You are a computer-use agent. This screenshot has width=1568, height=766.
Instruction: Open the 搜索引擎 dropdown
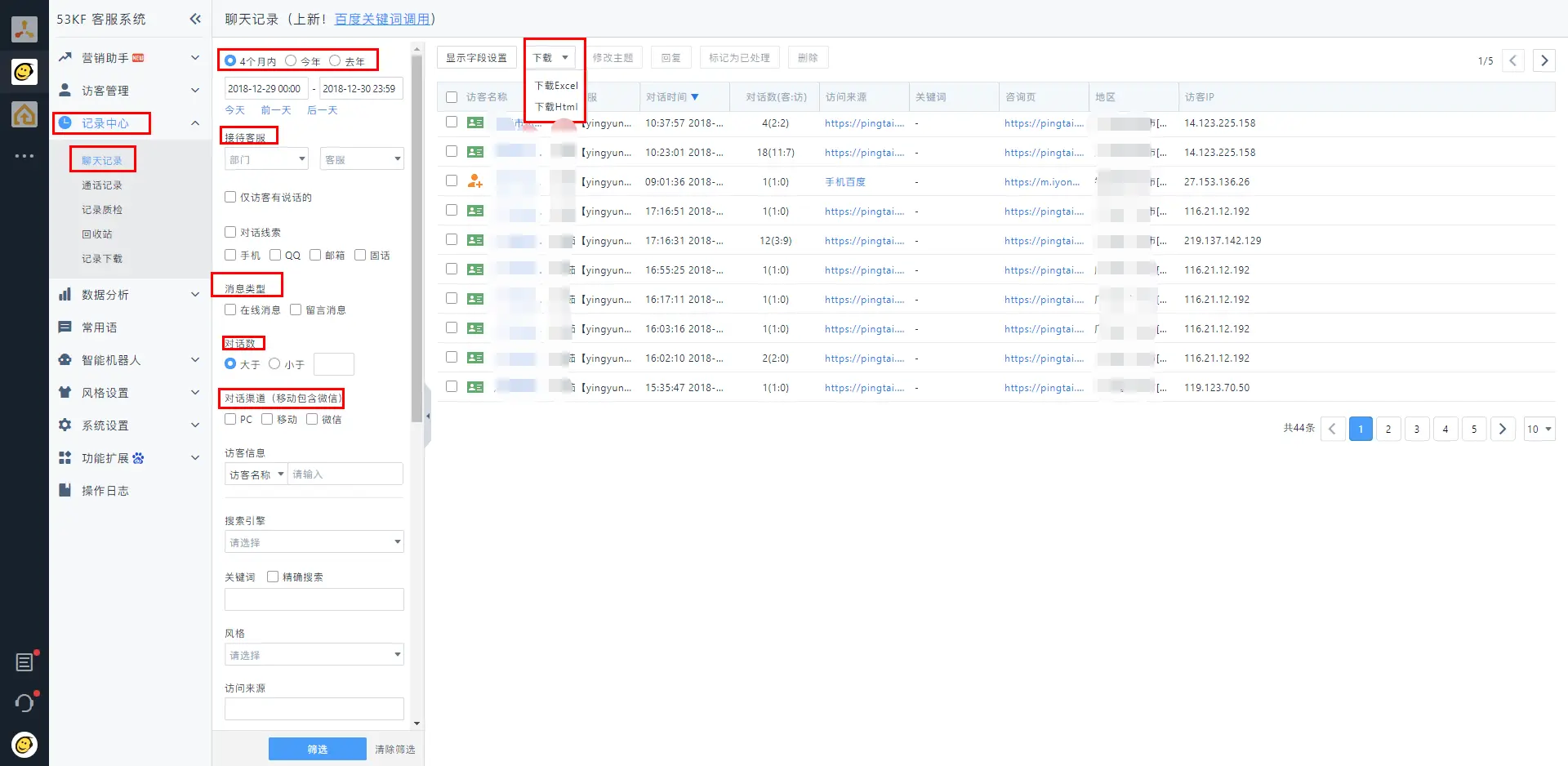(x=314, y=542)
